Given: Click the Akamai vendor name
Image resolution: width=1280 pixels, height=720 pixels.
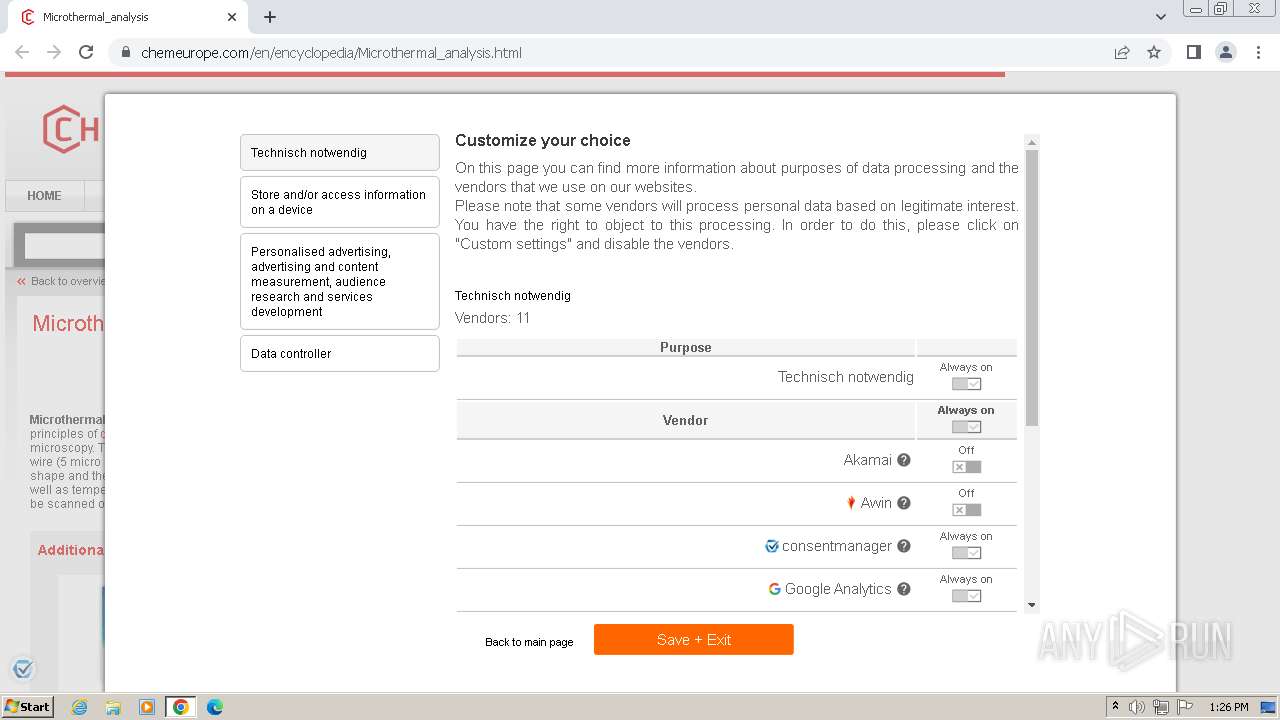Looking at the screenshot, I should 867,460.
